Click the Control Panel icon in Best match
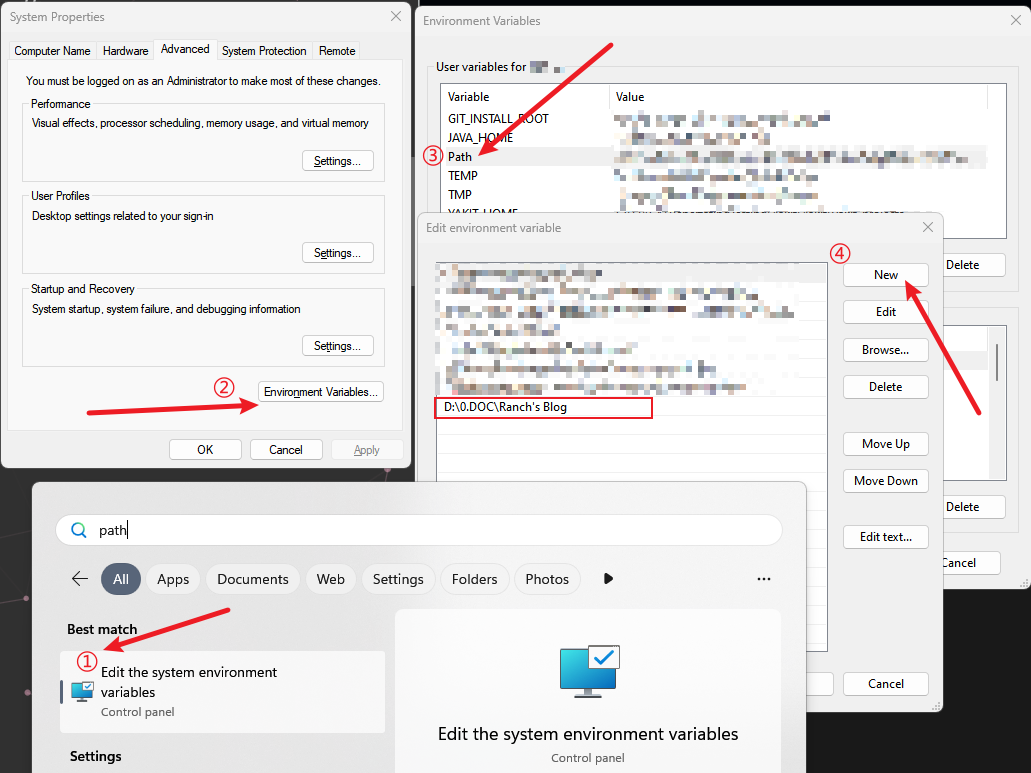This screenshot has width=1031, height=773. (83, 690)
